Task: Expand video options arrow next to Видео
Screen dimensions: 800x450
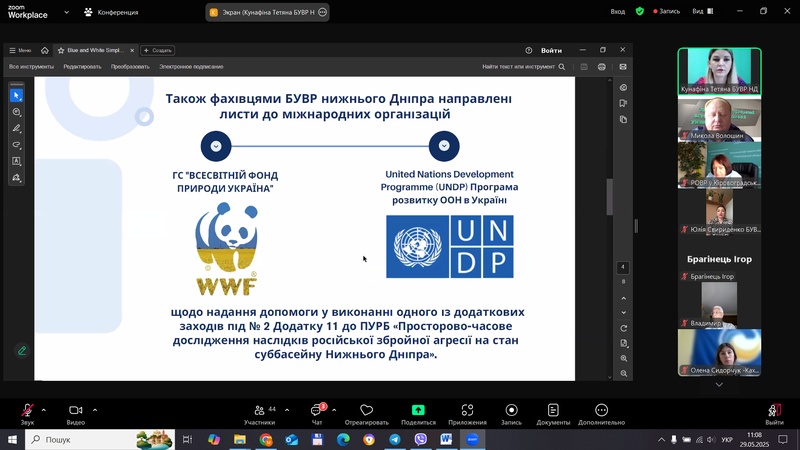Action: pos(95,410)
